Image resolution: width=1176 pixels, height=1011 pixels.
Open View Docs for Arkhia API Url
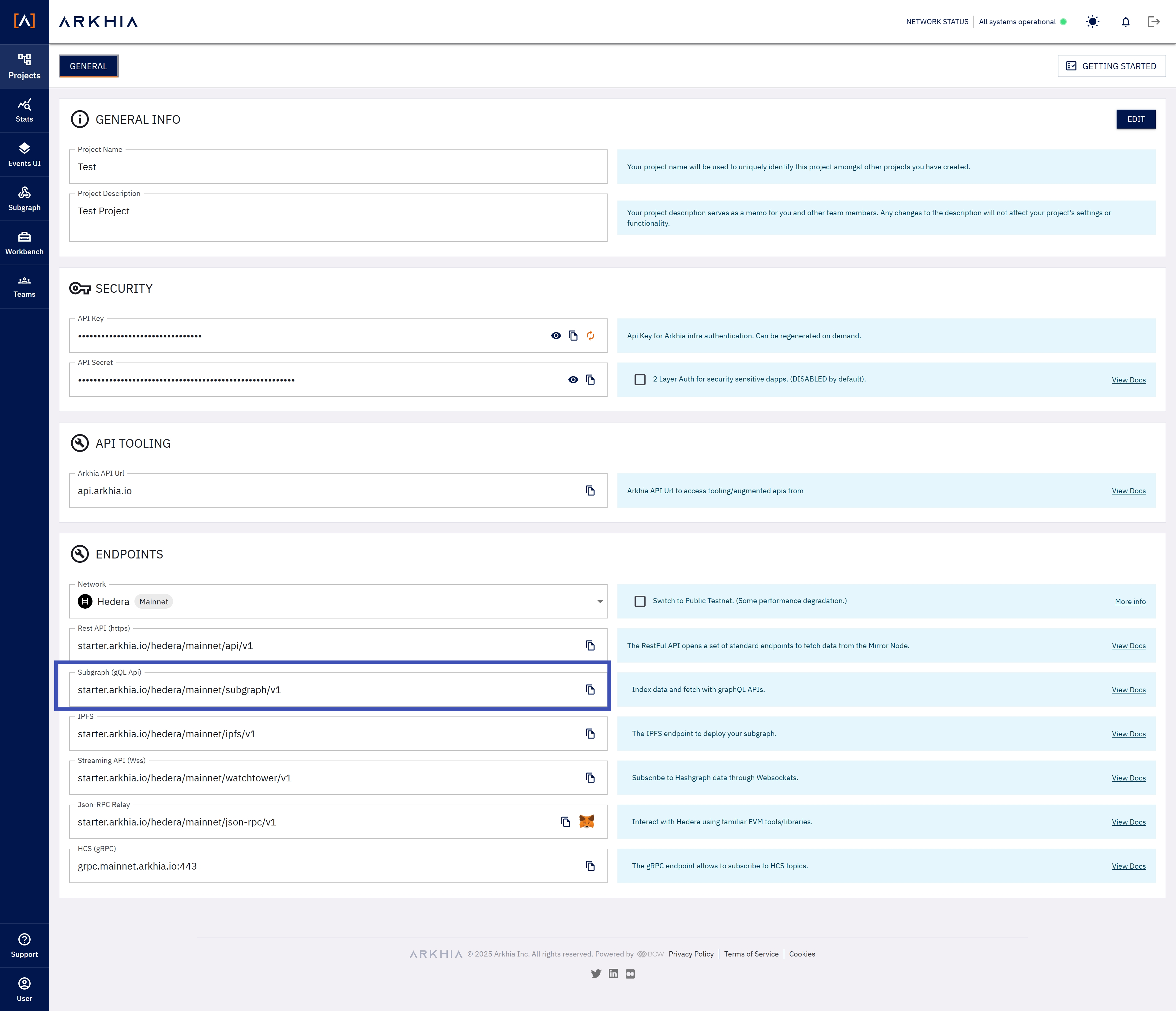[1128, 491]
